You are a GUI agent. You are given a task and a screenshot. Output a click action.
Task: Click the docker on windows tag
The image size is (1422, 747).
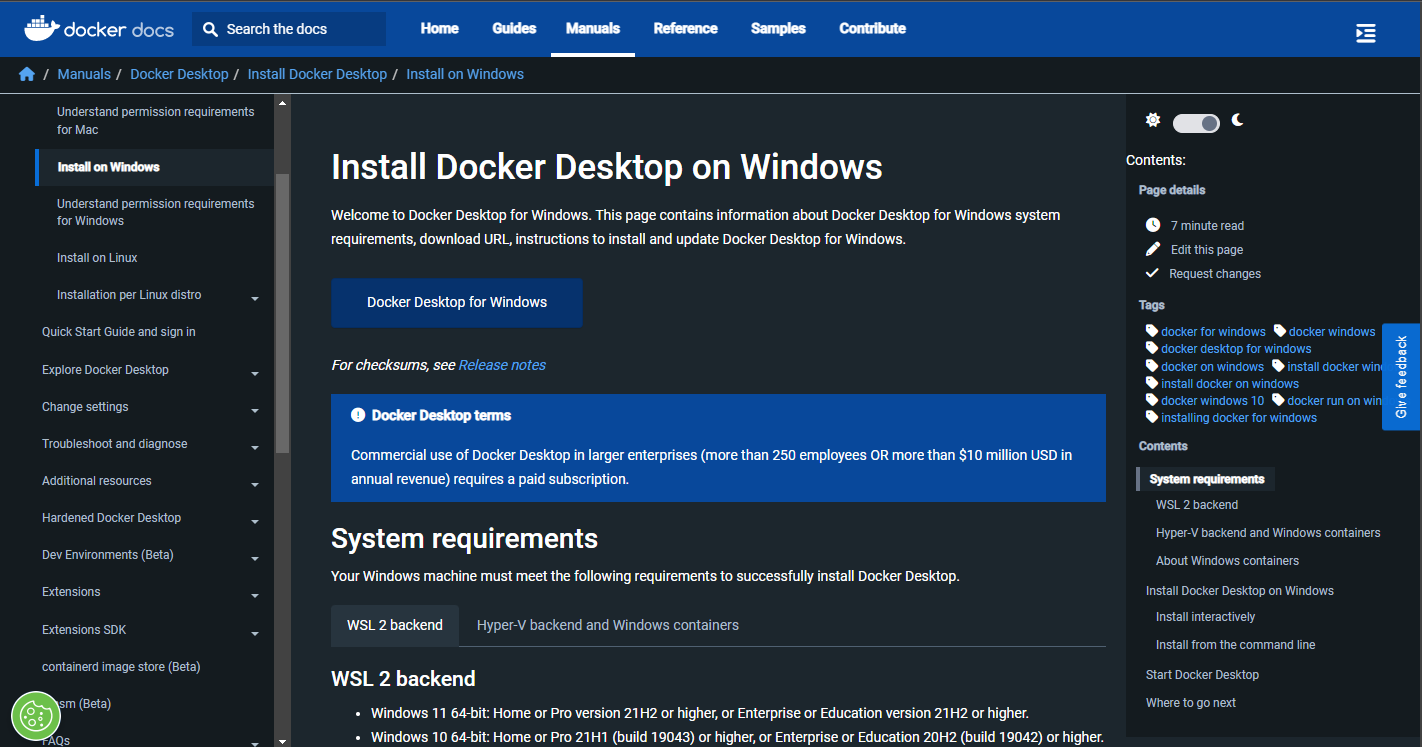point(1213,367)
